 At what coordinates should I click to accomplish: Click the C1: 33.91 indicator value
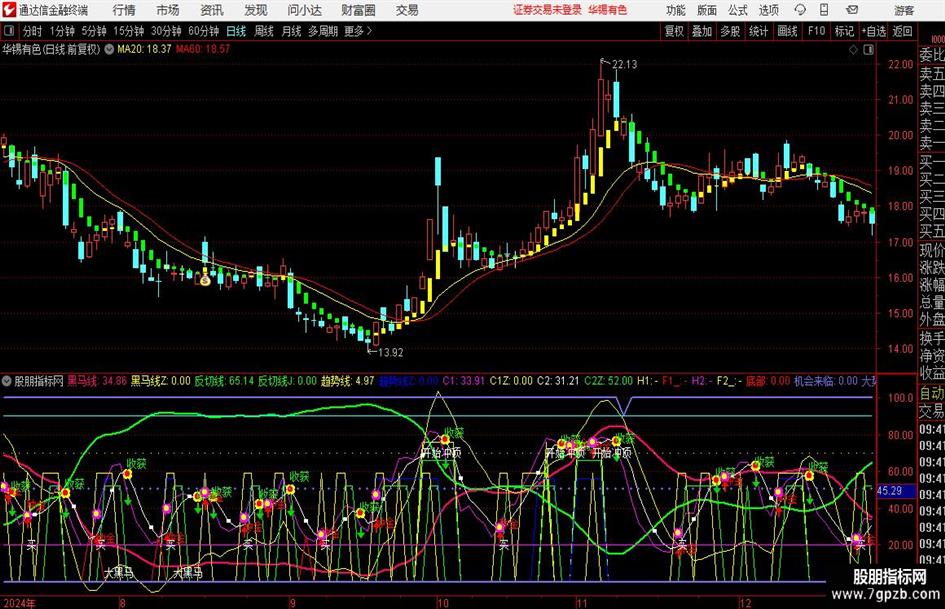463,381
